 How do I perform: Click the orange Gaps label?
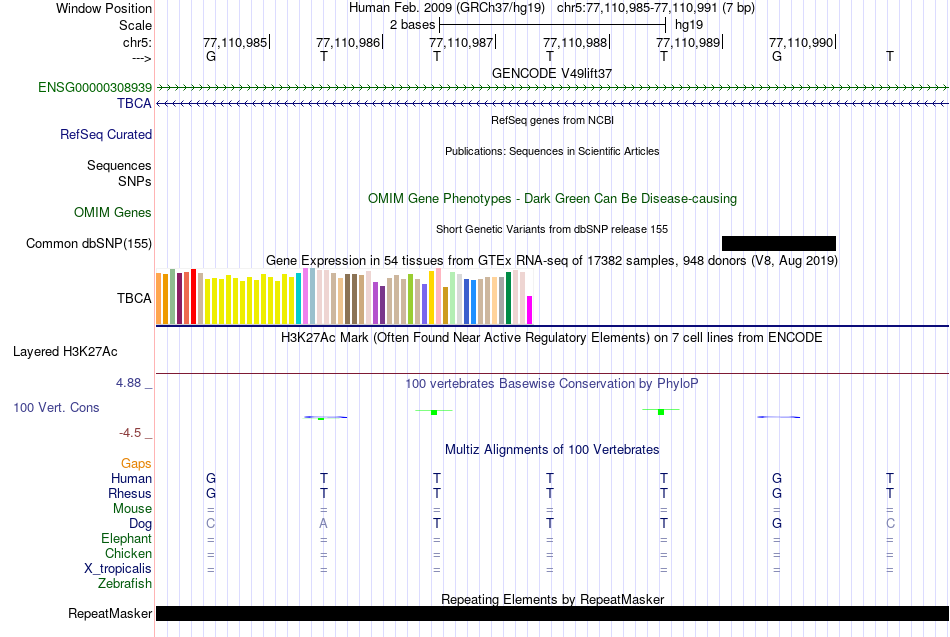click(136, 463)
